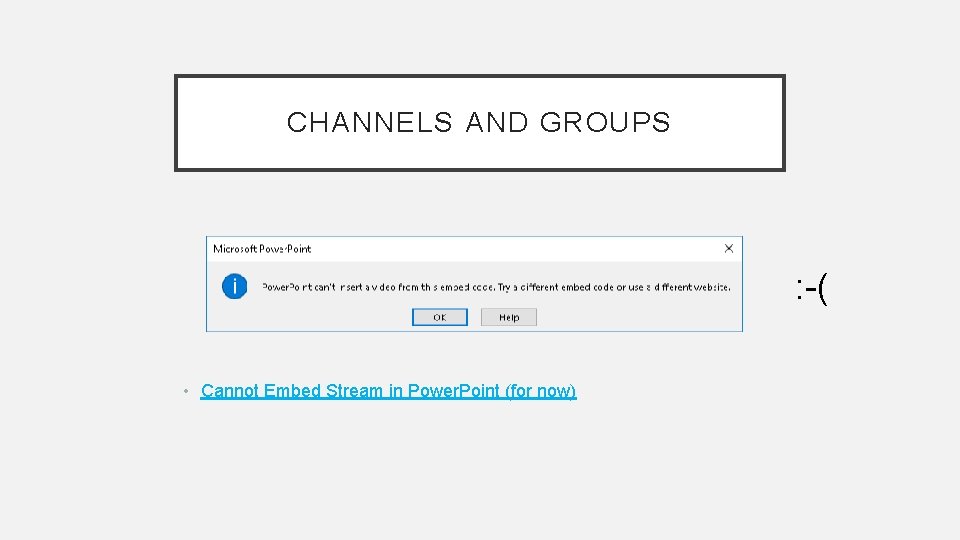The image size is (960, 540).
Task: Click OK in the PowerPoint dialog
Action: coord(440,317)
